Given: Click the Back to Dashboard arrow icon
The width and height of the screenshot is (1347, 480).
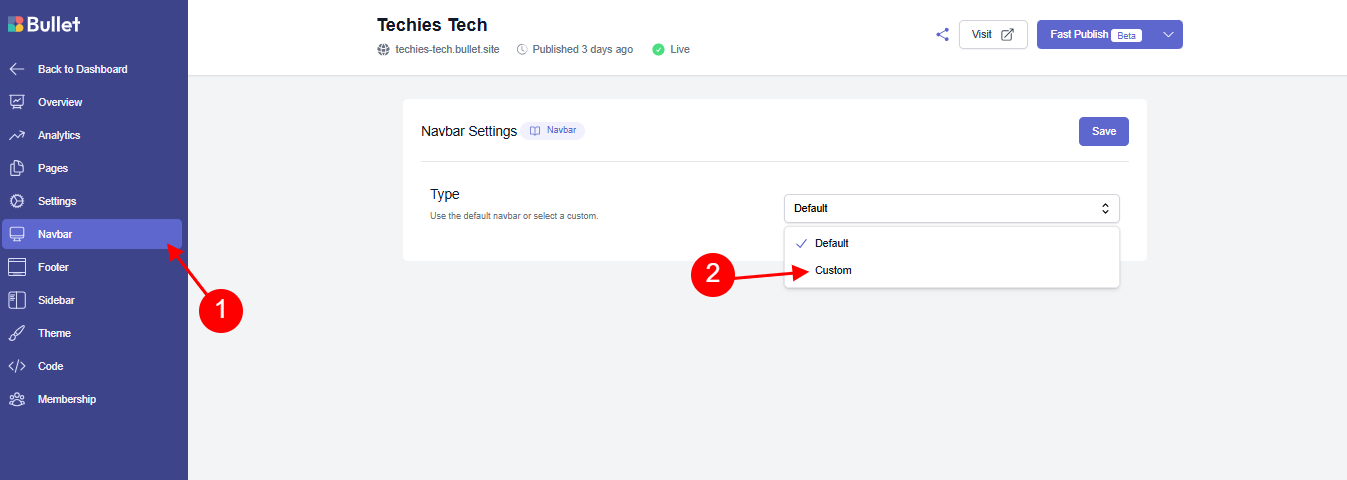Looking at the screenshot, I should point(16,69).
